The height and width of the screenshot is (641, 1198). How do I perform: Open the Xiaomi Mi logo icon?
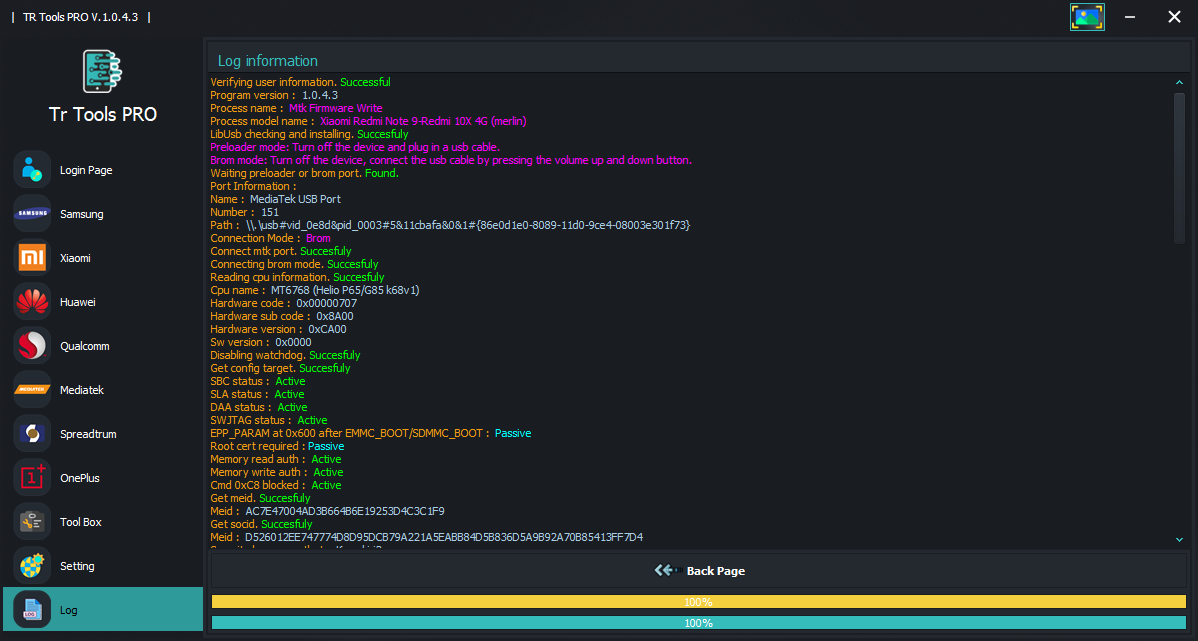click(x=32, y=258)
